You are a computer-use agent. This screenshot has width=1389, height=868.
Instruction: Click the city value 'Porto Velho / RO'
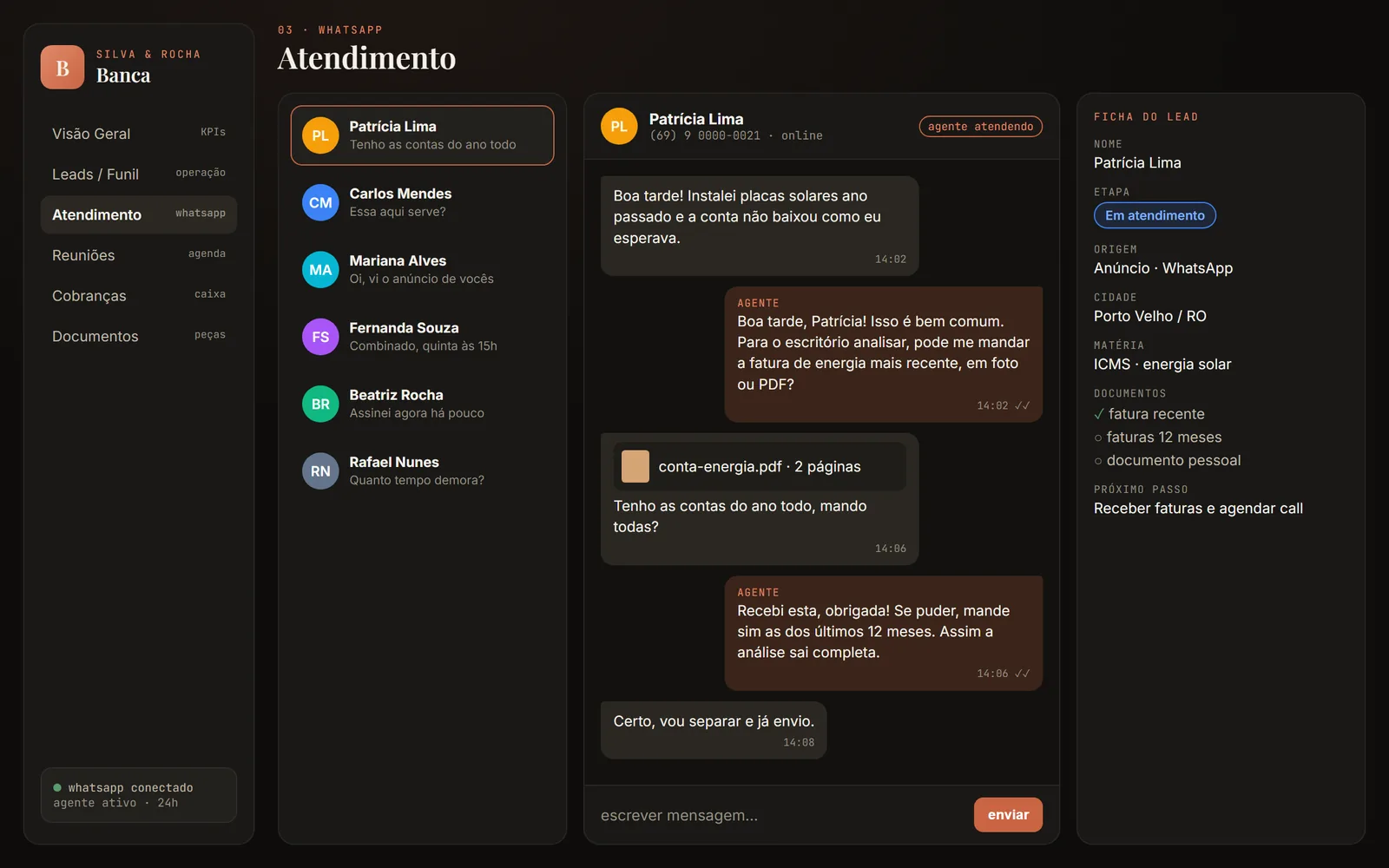[x=1150, y=316]
